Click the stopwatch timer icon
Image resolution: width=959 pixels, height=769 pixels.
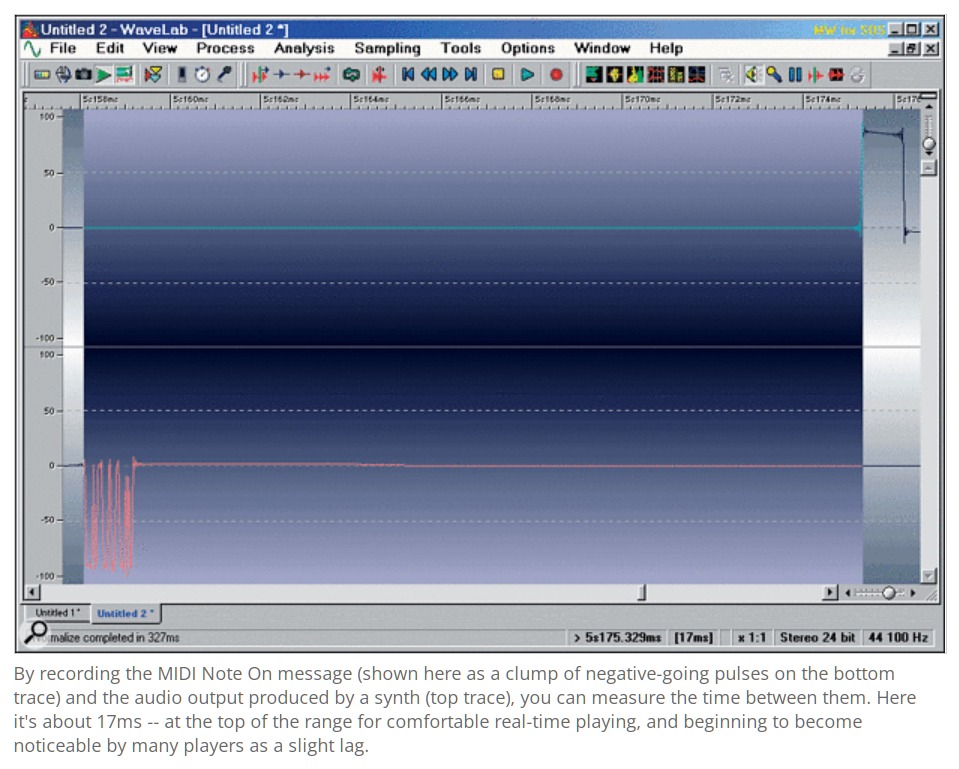tap(203, 74)
